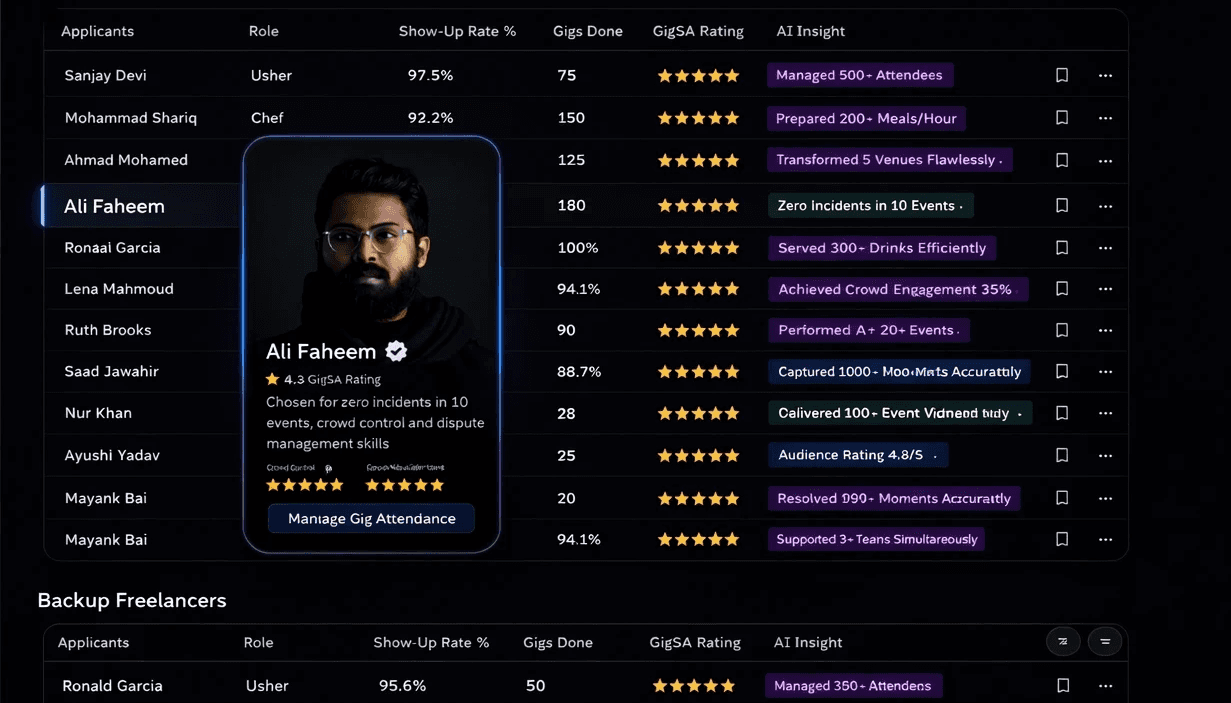1231x703 pixels.
Task: Click verified badge beside Ali Faheem name
Action: 396,351
